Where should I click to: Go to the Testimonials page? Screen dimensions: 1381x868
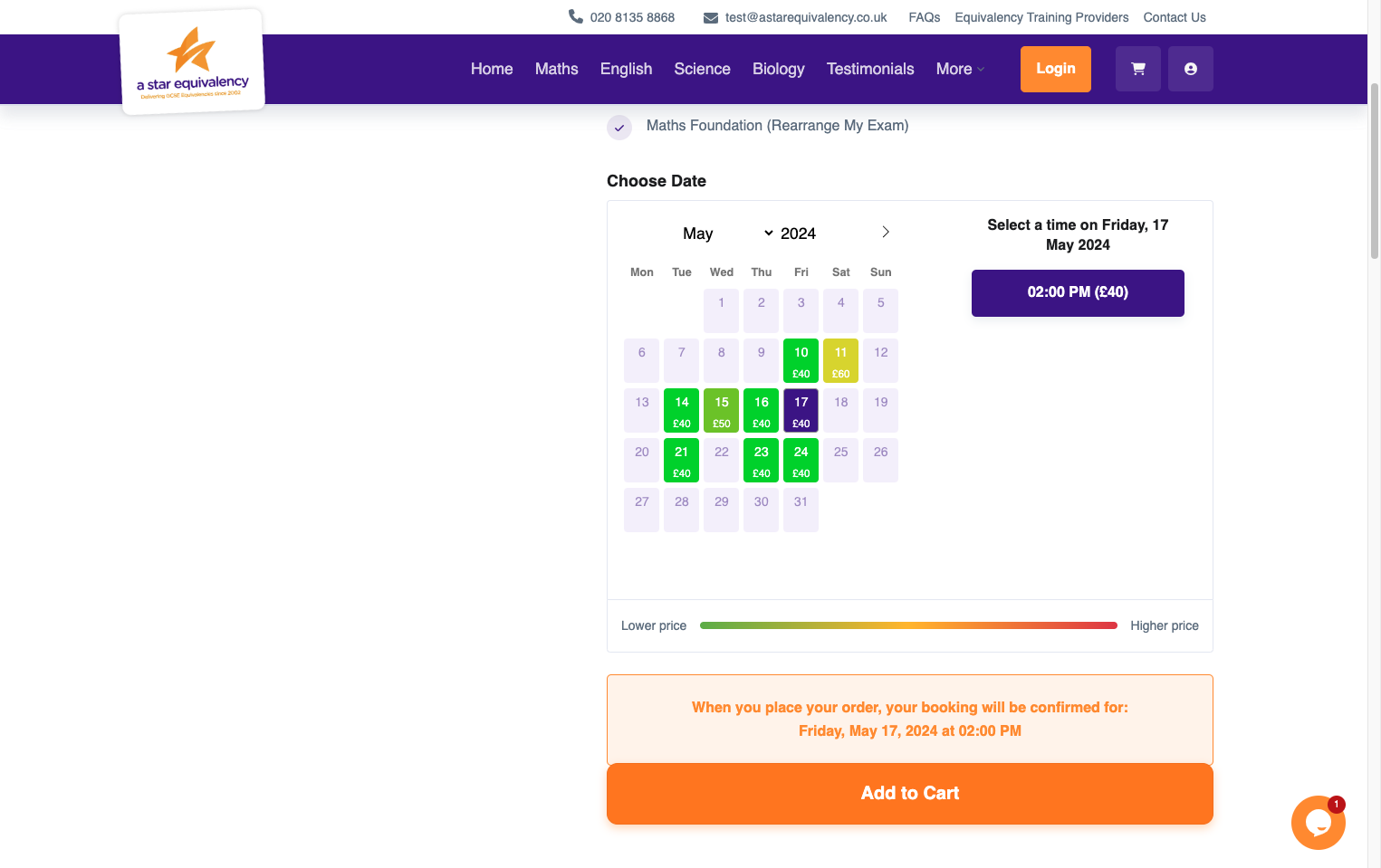[x=870, y=69]
